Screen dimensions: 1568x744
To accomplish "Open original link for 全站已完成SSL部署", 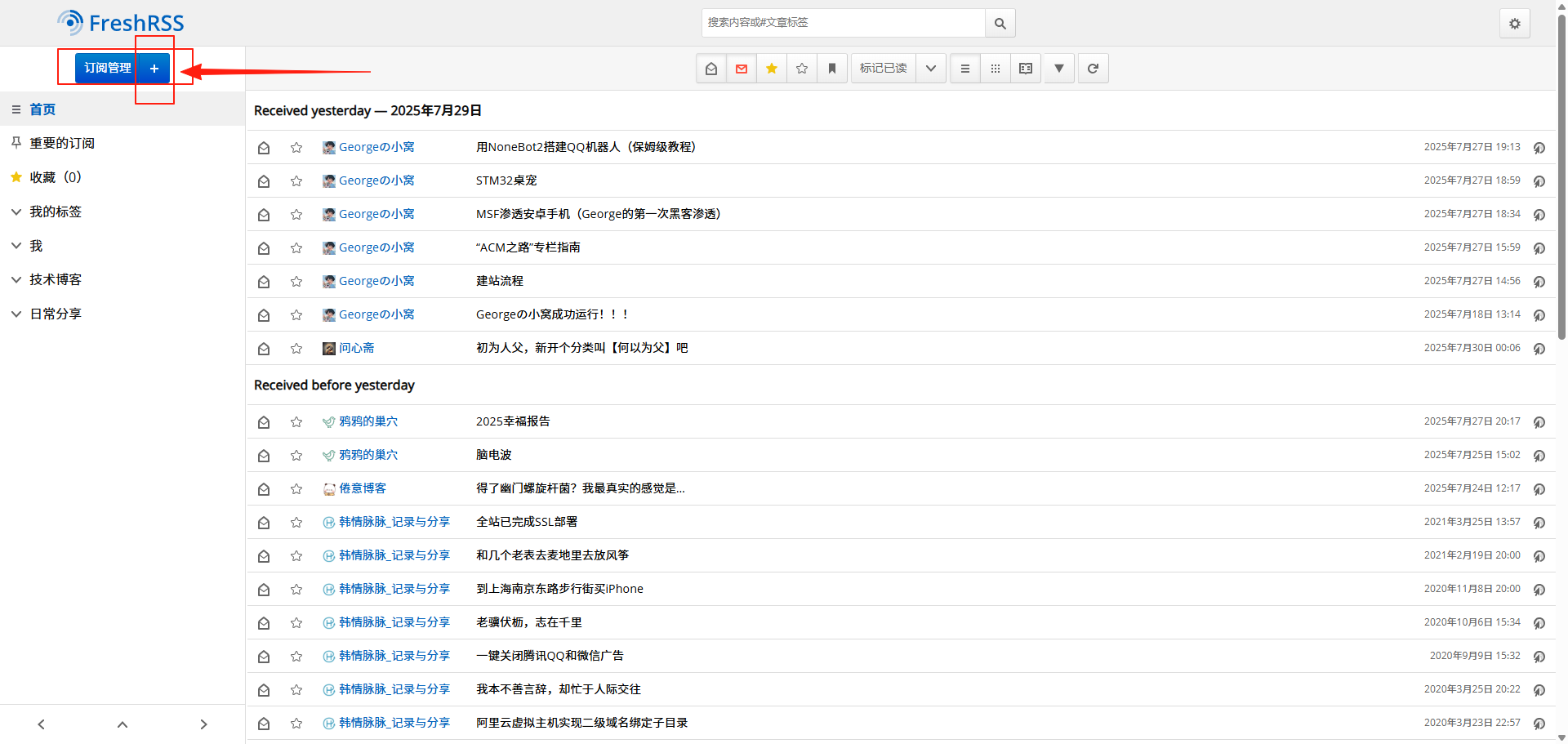I will 1539,523.
